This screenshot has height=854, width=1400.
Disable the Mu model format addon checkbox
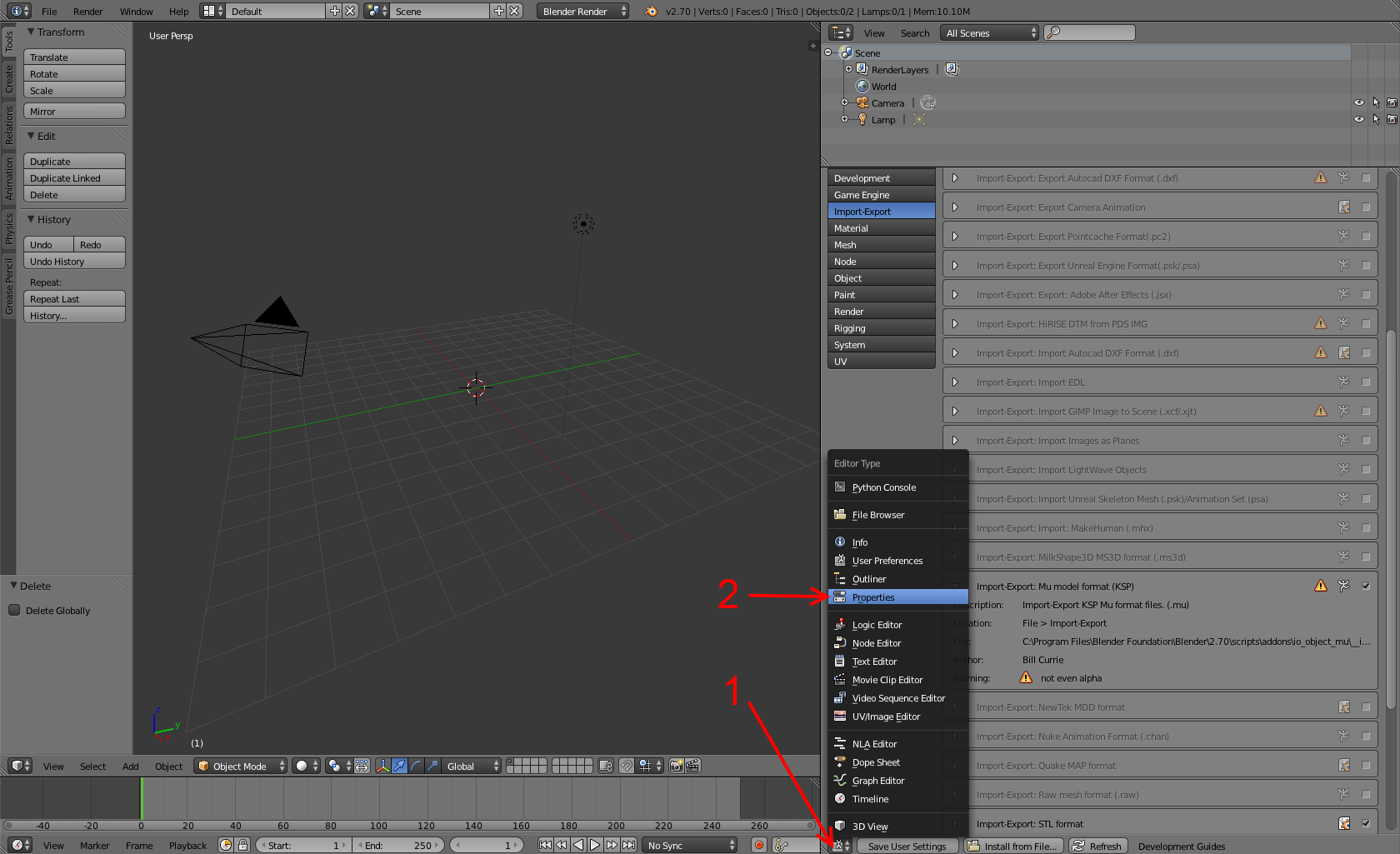[1366, 586]
